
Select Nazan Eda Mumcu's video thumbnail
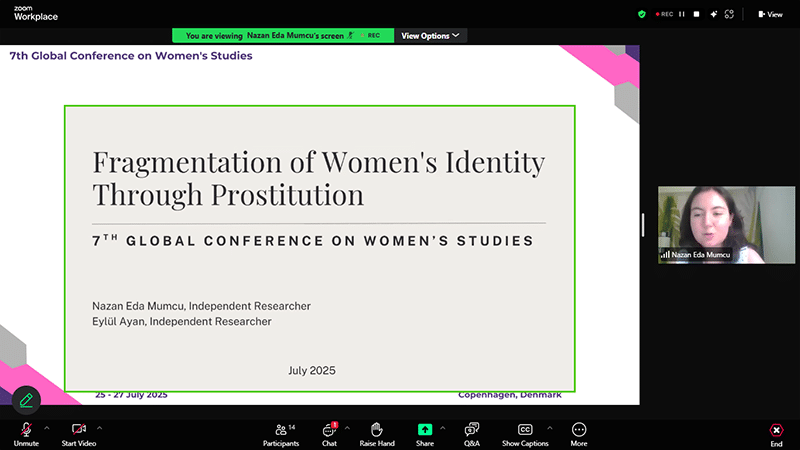coord(711,225)
